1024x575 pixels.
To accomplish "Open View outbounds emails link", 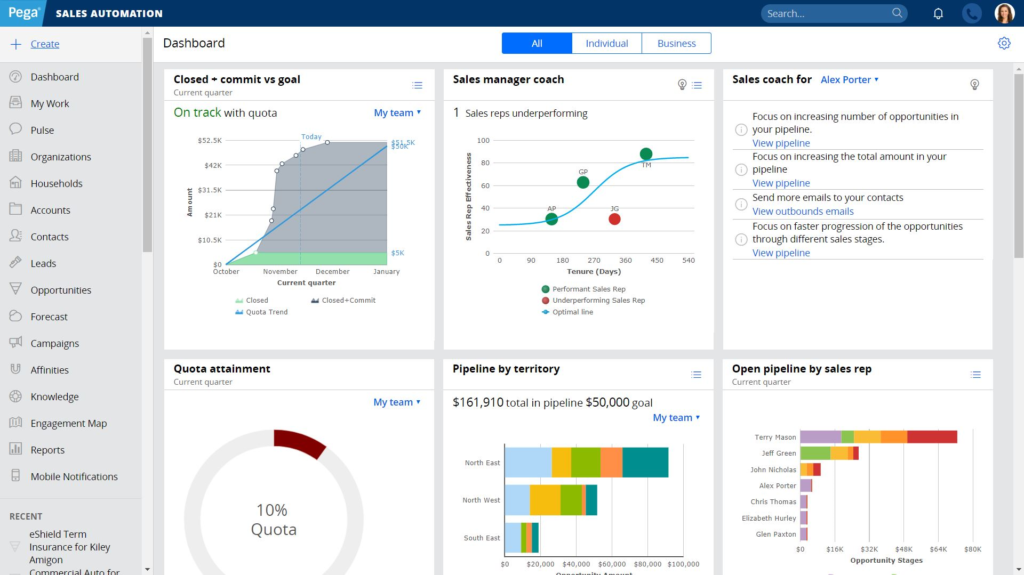I will point(803,211).
